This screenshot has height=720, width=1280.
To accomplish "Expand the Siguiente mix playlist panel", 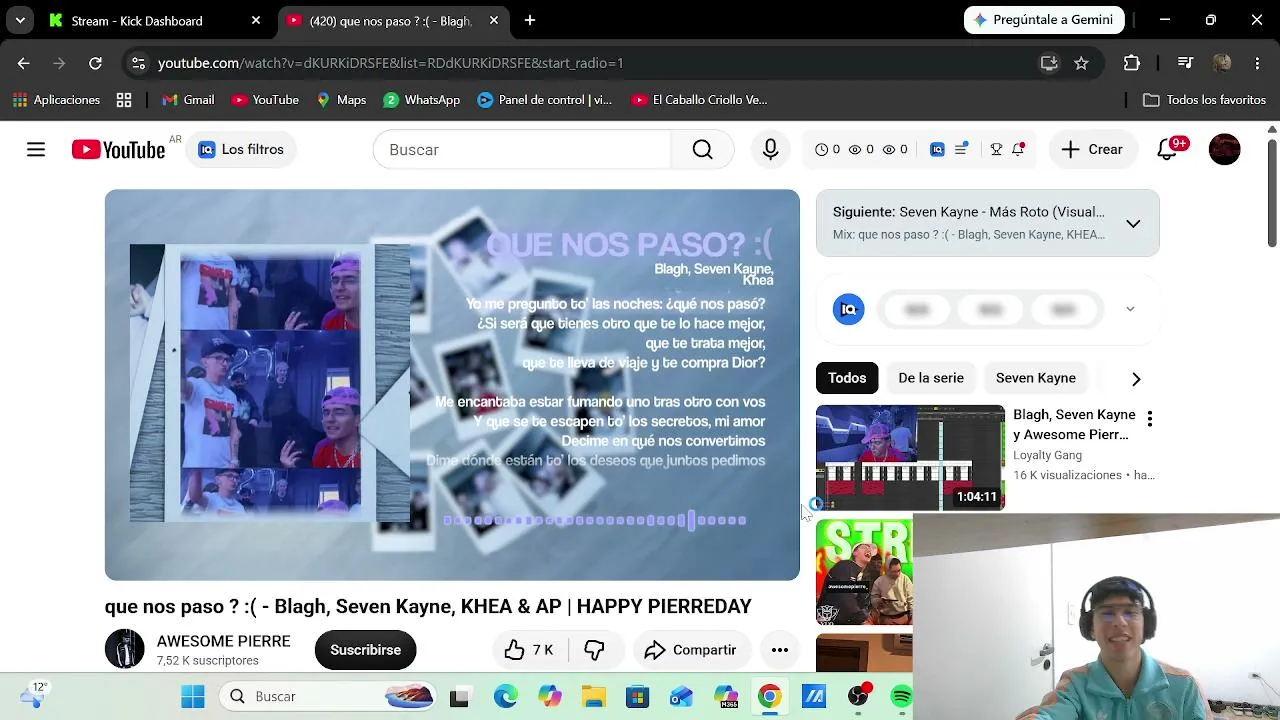I will coord(1133,224).
